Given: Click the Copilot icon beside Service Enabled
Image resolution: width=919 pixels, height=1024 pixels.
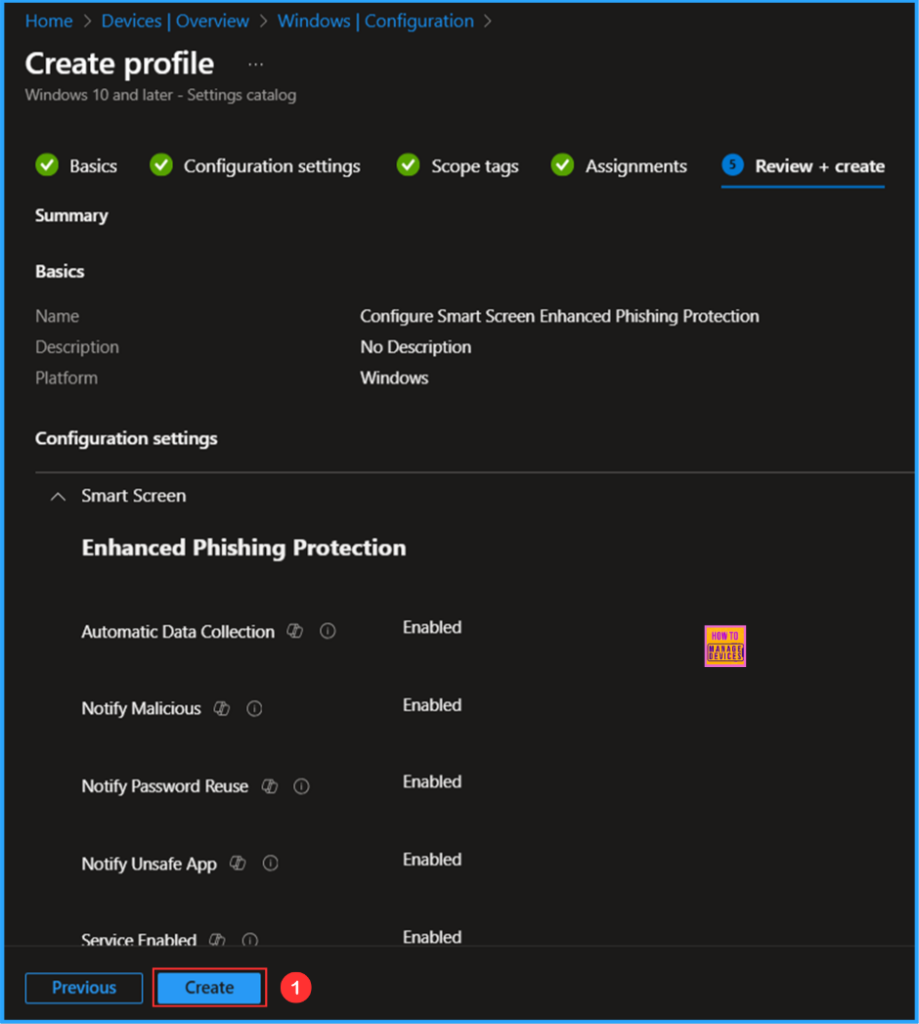Looking at the screenshot, I should click(218, 940).
